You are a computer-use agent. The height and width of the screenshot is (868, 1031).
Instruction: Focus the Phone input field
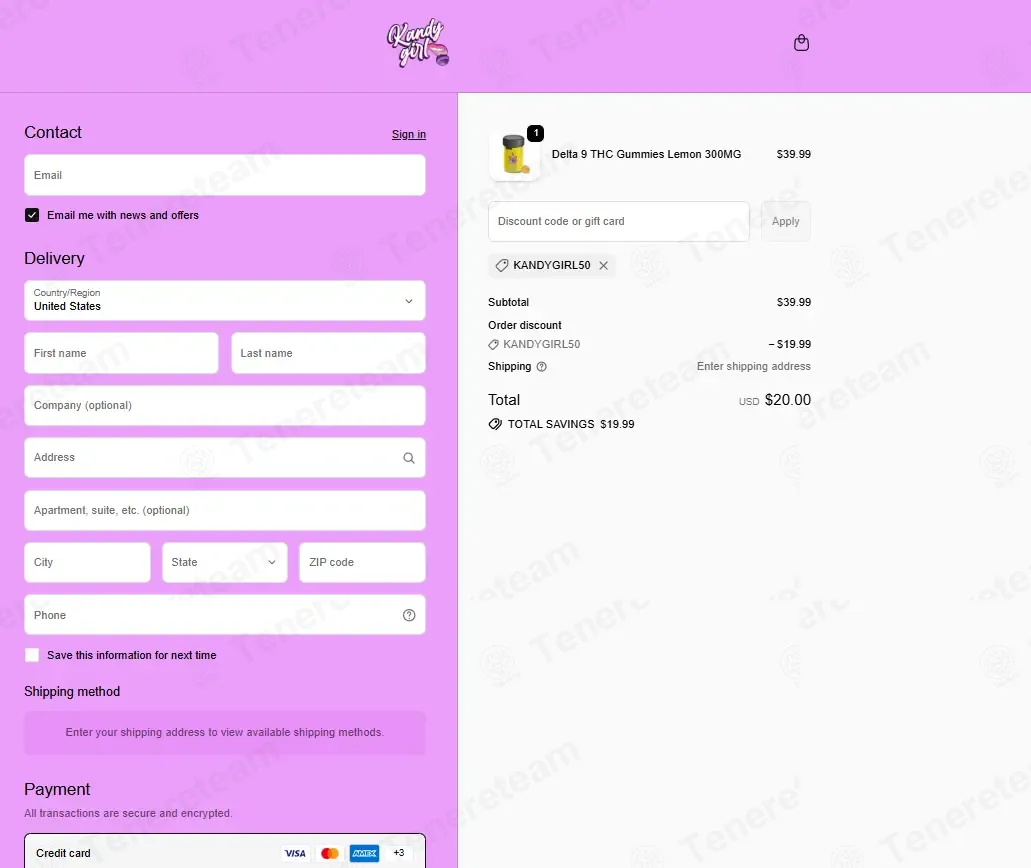tap(225, 615)
